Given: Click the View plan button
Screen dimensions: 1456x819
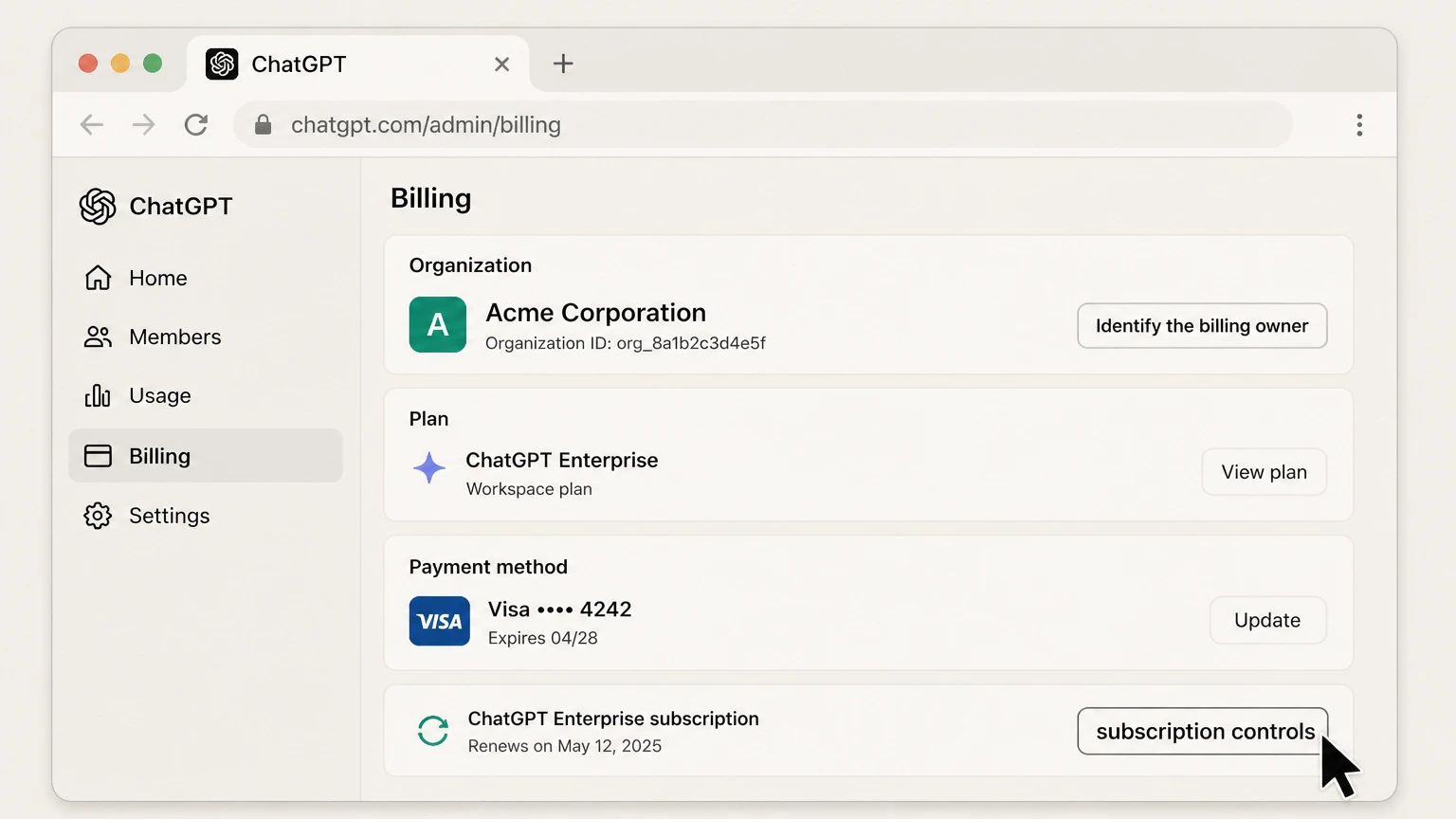Looking at the screenshot, I should [1264, 472].
